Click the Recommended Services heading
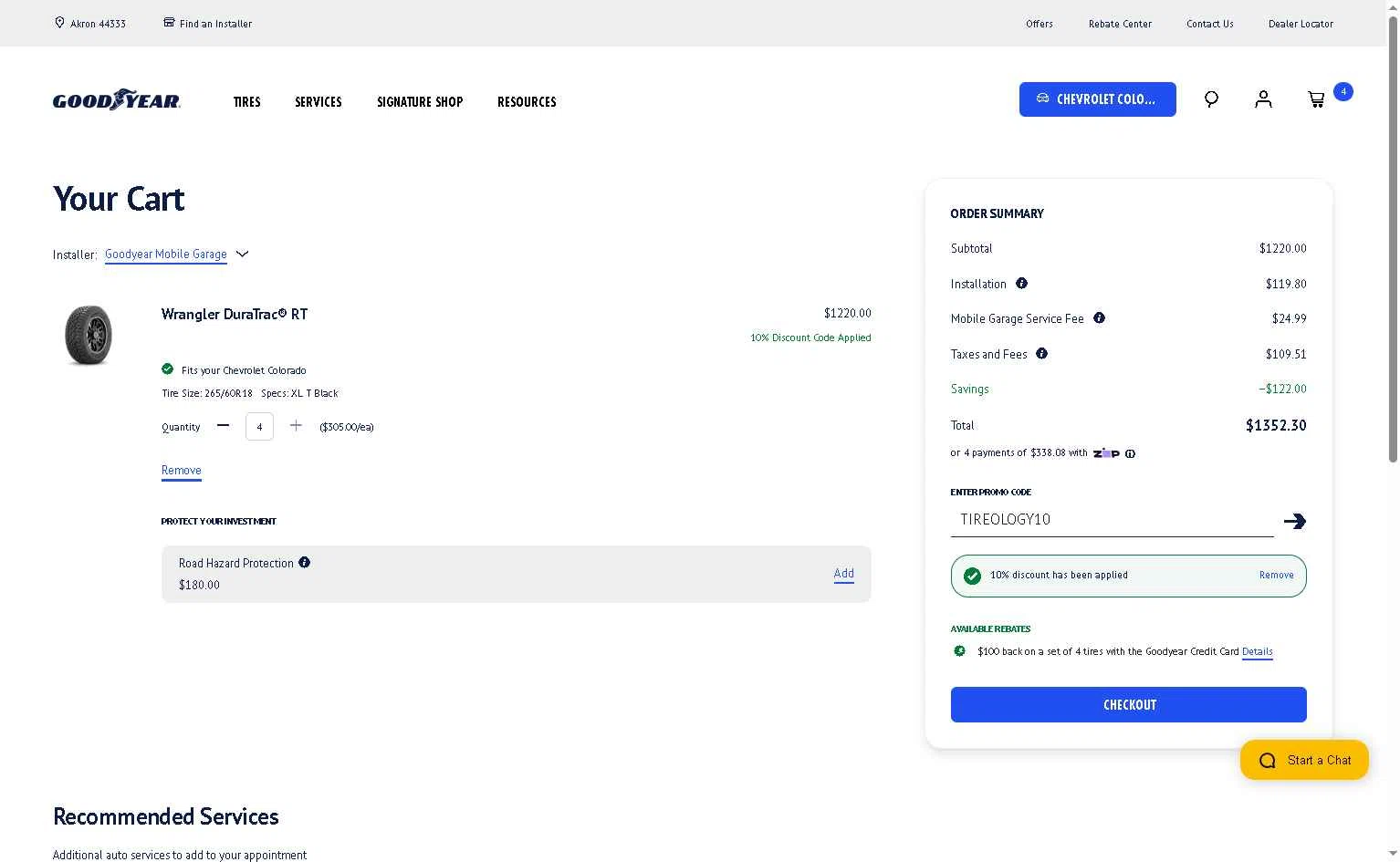Image resolution: width=1400 pixels, height=862 pixels. 166,816
